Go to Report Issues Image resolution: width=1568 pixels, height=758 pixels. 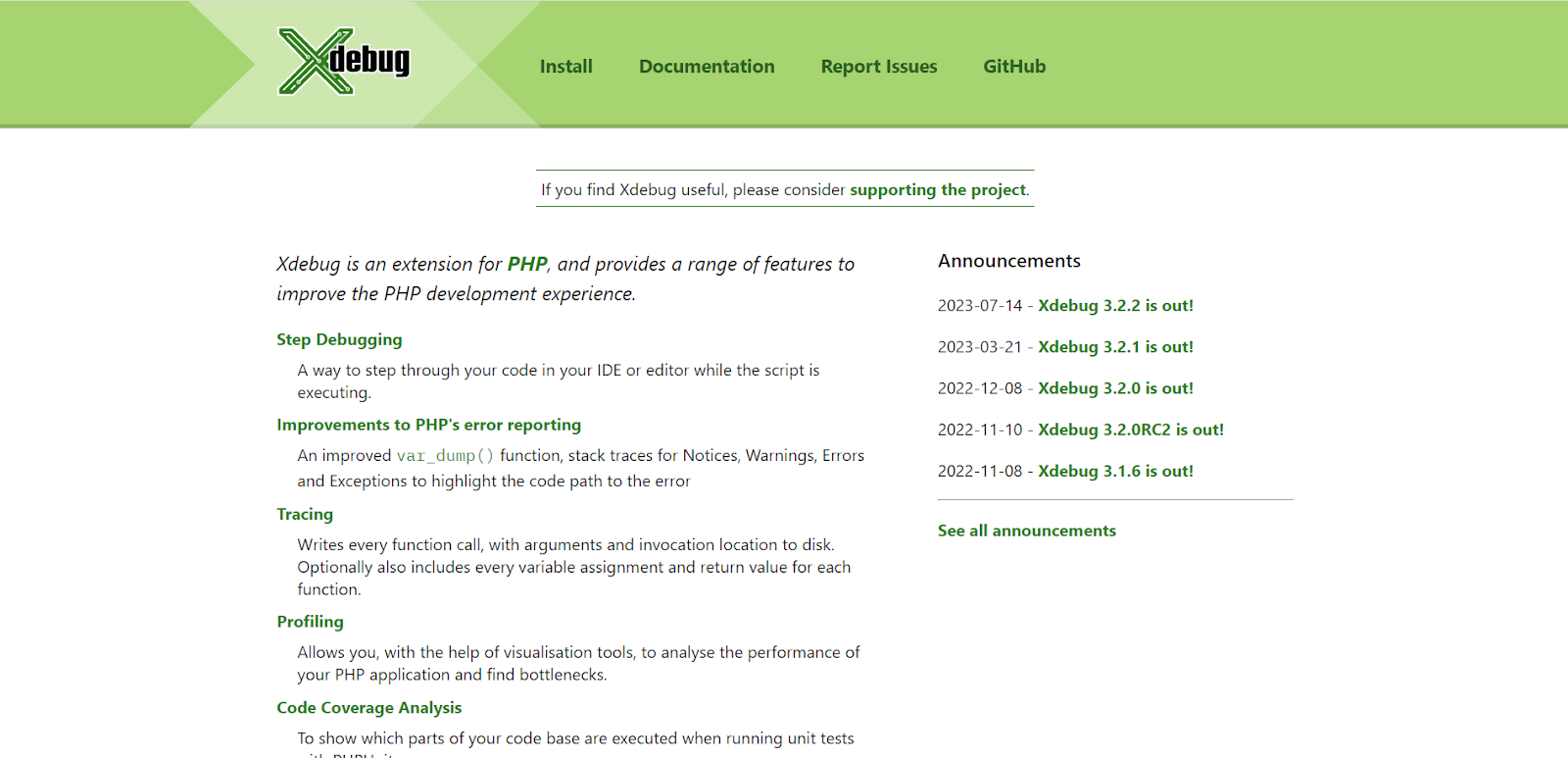879,67
